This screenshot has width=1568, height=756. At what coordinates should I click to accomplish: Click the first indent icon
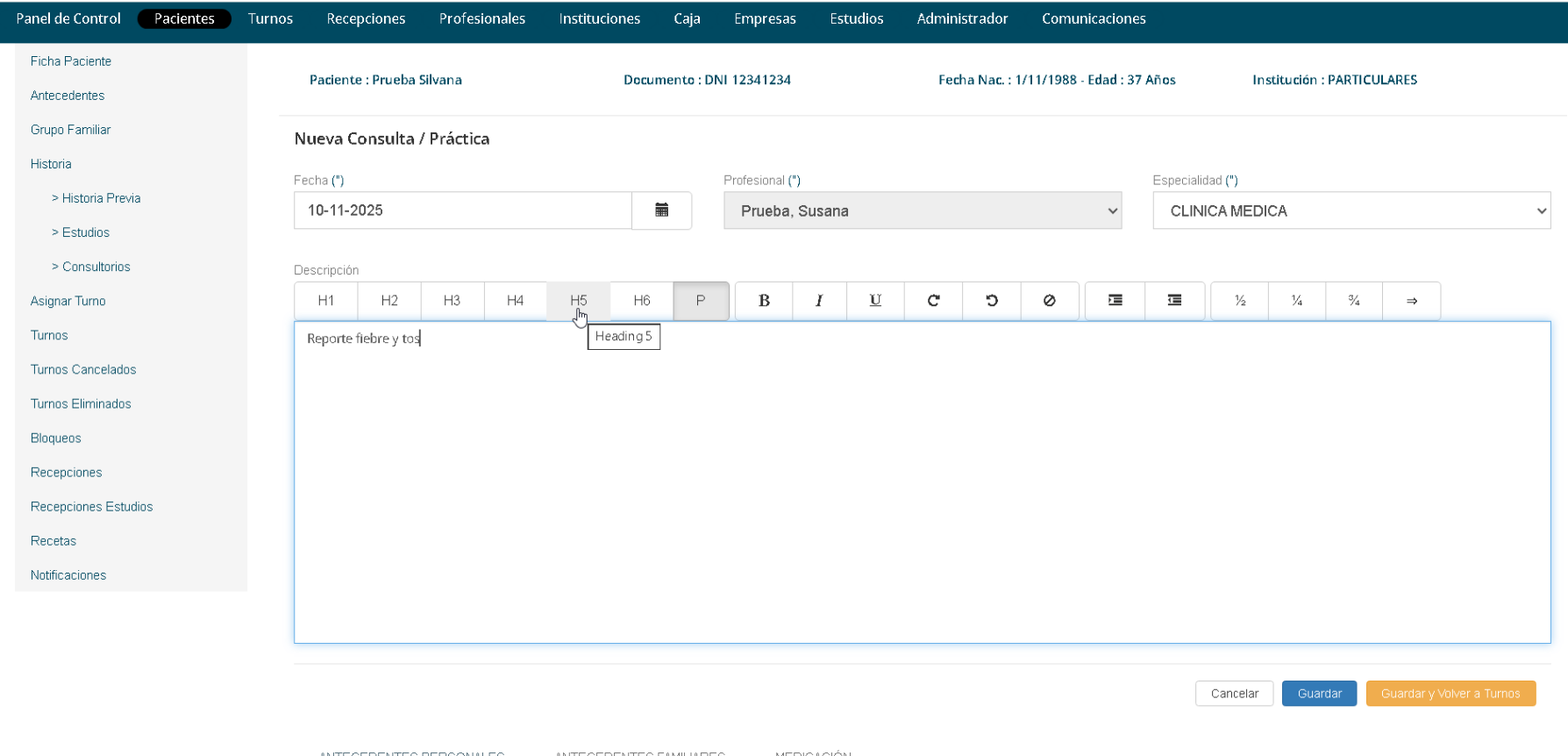[1115, 301]
